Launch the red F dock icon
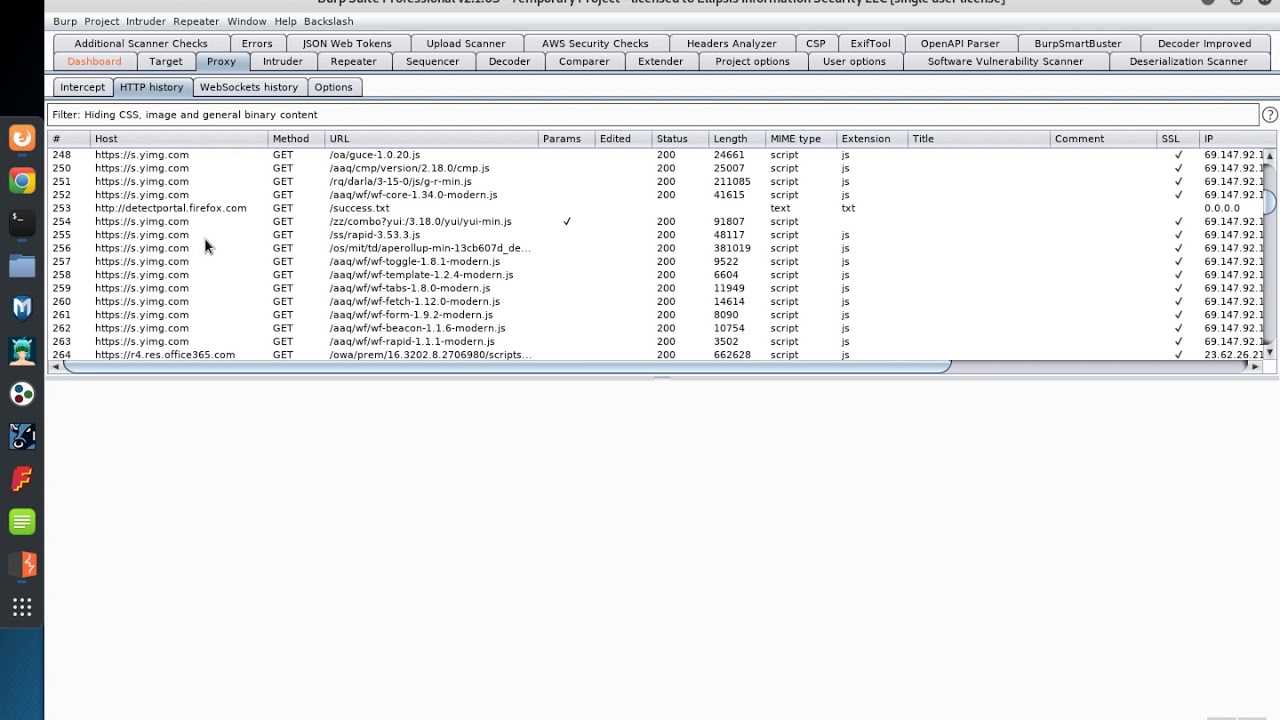Viewport: 1280px width, 720px height. (x=22, y=479)
